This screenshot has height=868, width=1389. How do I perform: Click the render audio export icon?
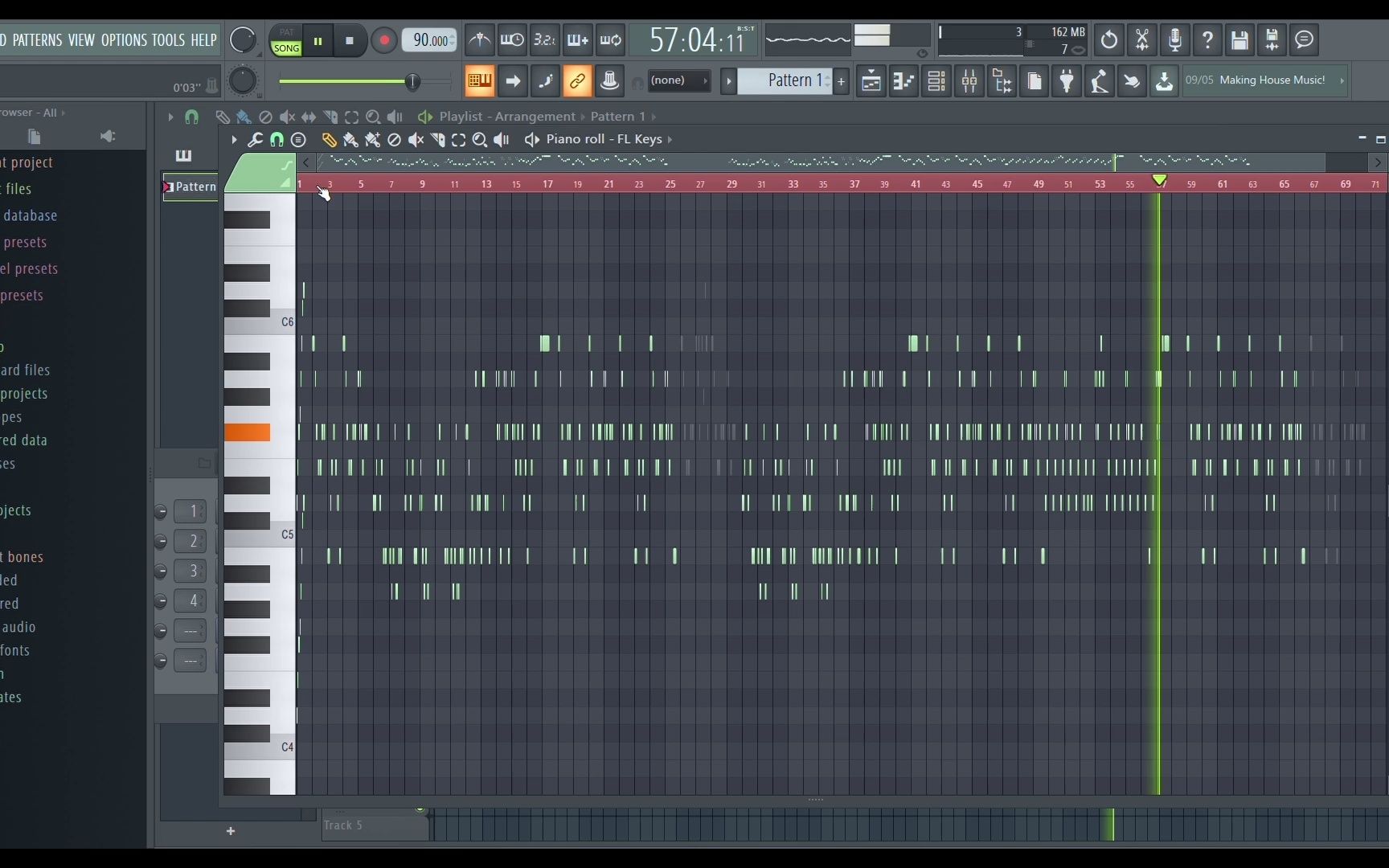tap(1272, 39)
